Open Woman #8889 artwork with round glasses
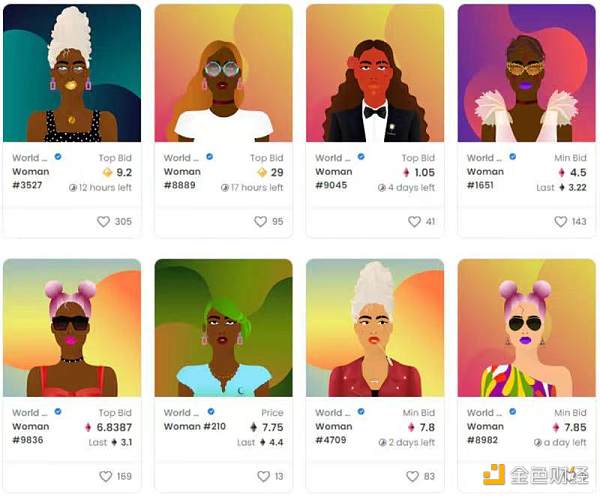The image size is (600, 496). point(223,73)
